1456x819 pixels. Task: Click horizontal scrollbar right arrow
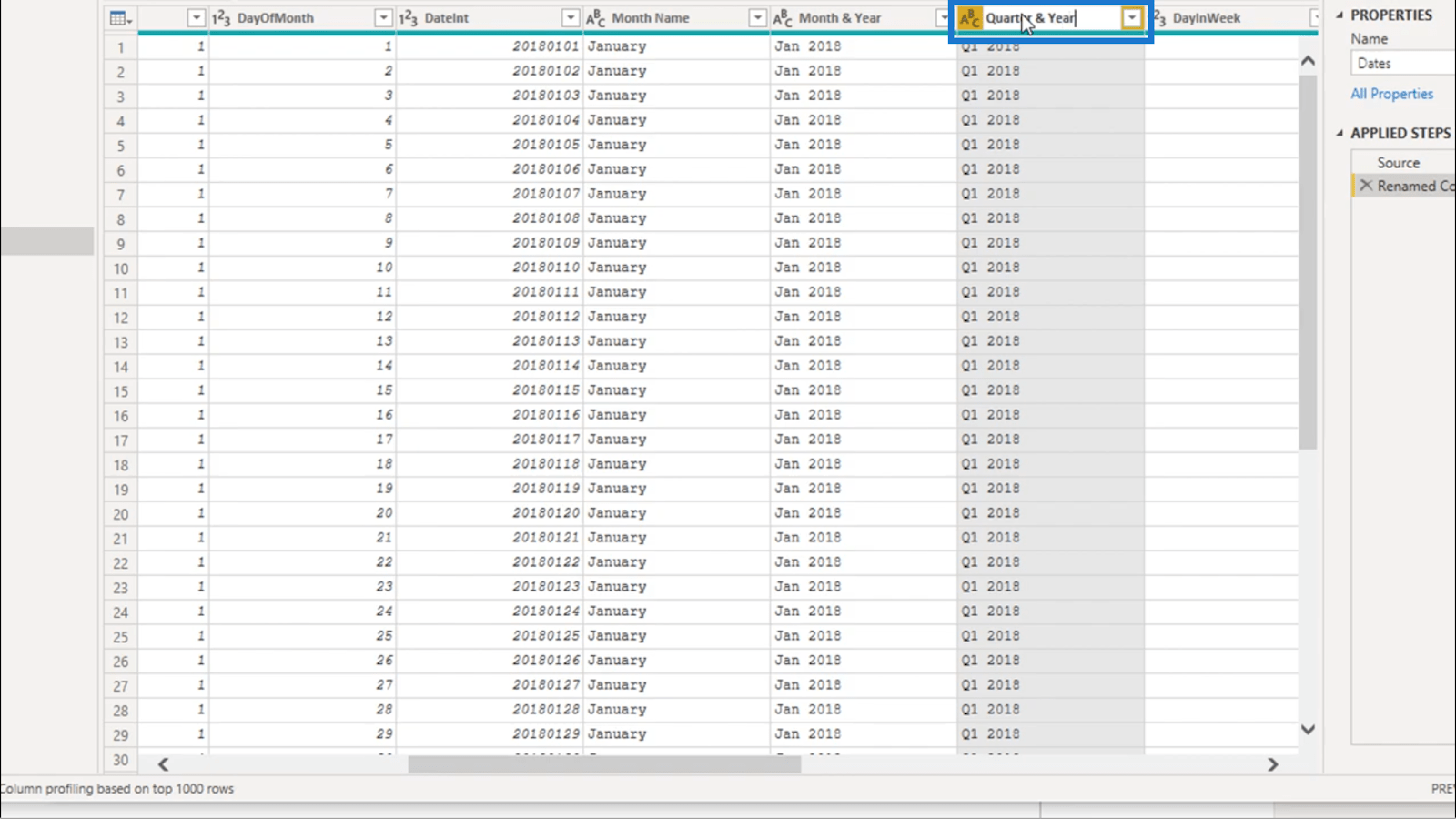coord(1272,764)
